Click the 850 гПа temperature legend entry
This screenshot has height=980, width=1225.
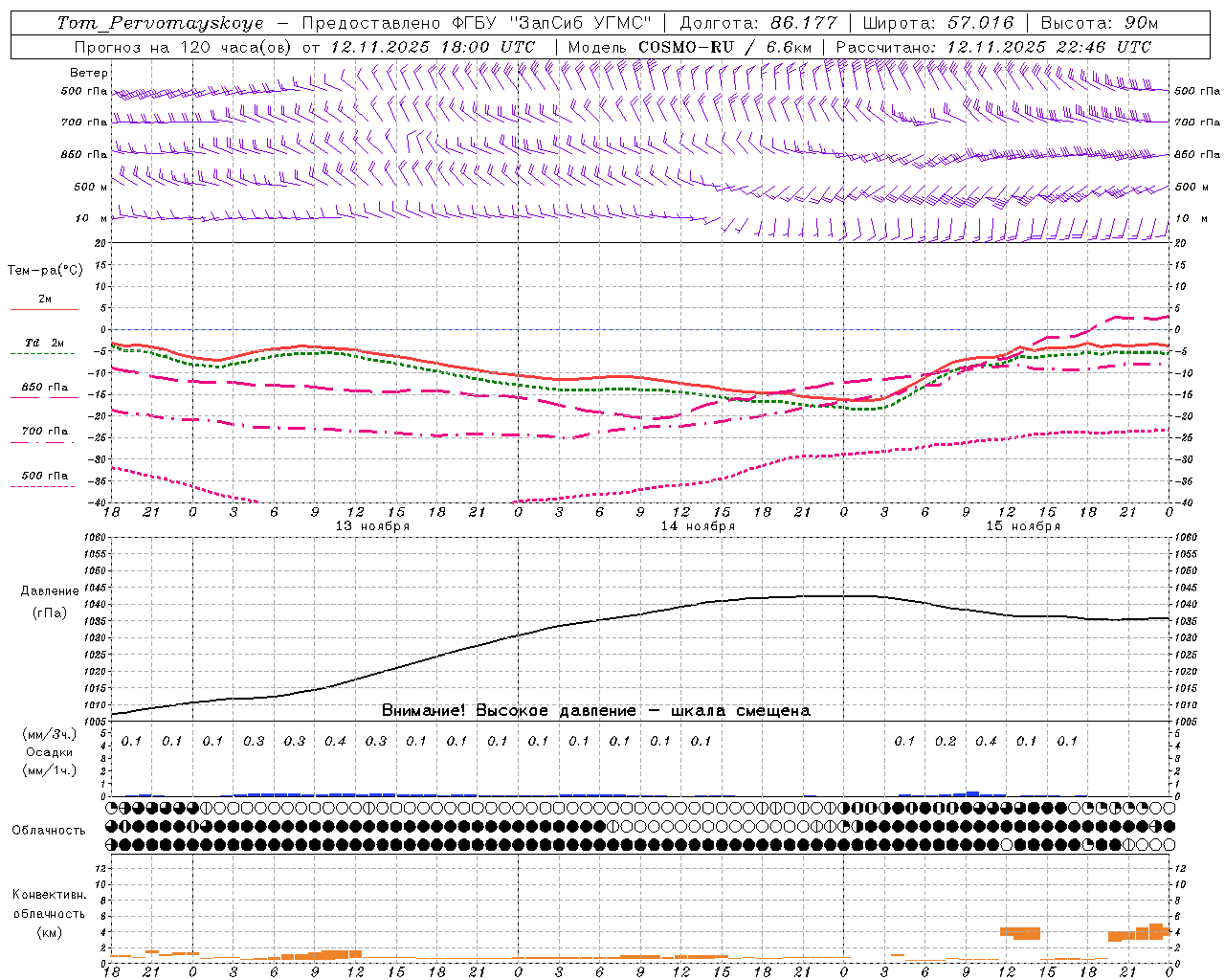pyautogui.click(x=44, y=388)
